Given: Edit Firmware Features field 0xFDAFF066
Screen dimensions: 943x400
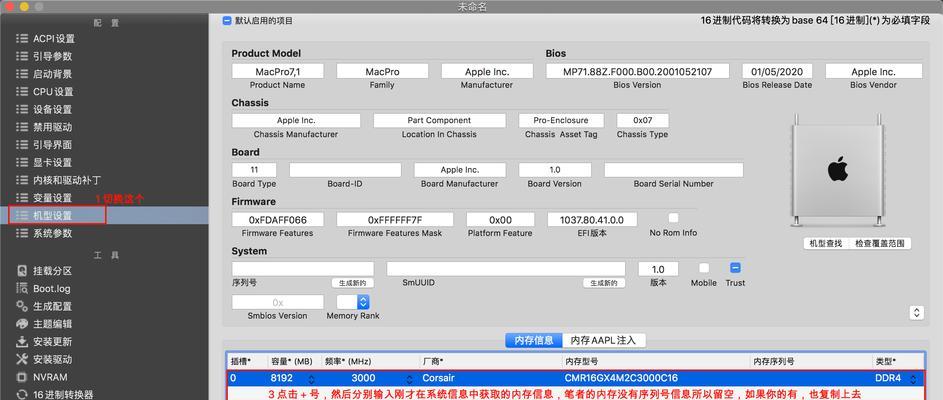Looking at the screenshot, I should click(x=277, y=220).
